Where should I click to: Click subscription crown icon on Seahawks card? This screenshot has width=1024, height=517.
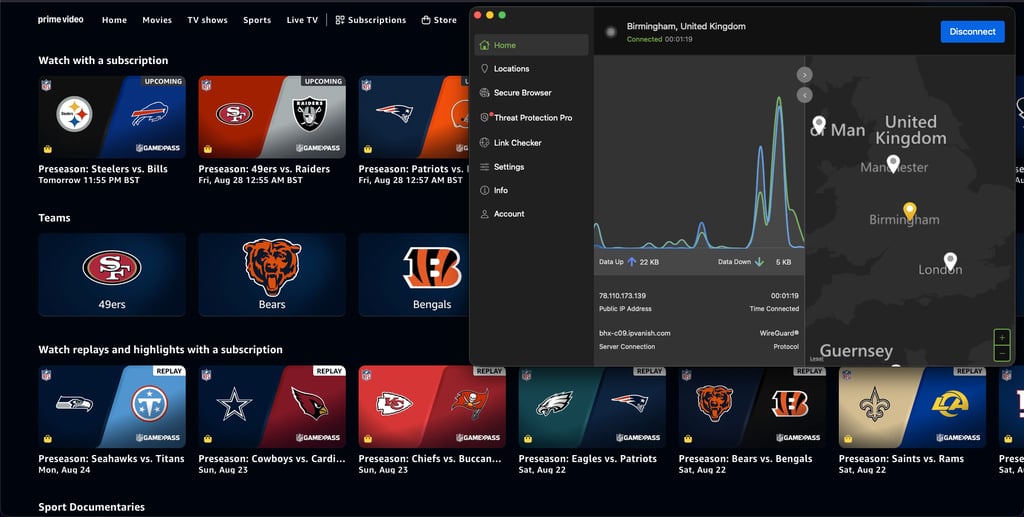(x=48, y=439)
